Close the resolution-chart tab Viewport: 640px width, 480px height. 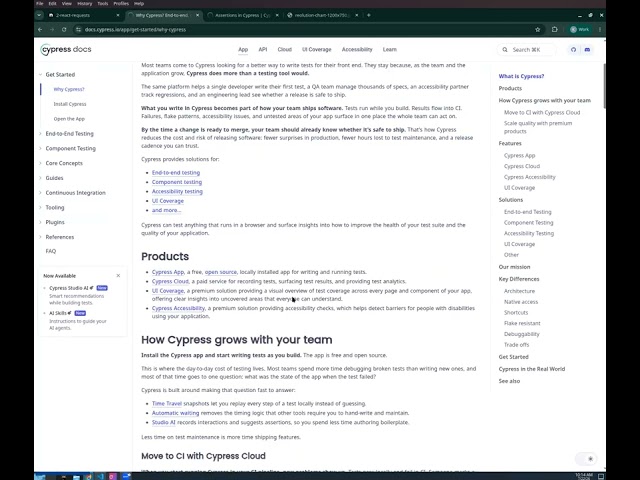357,15
